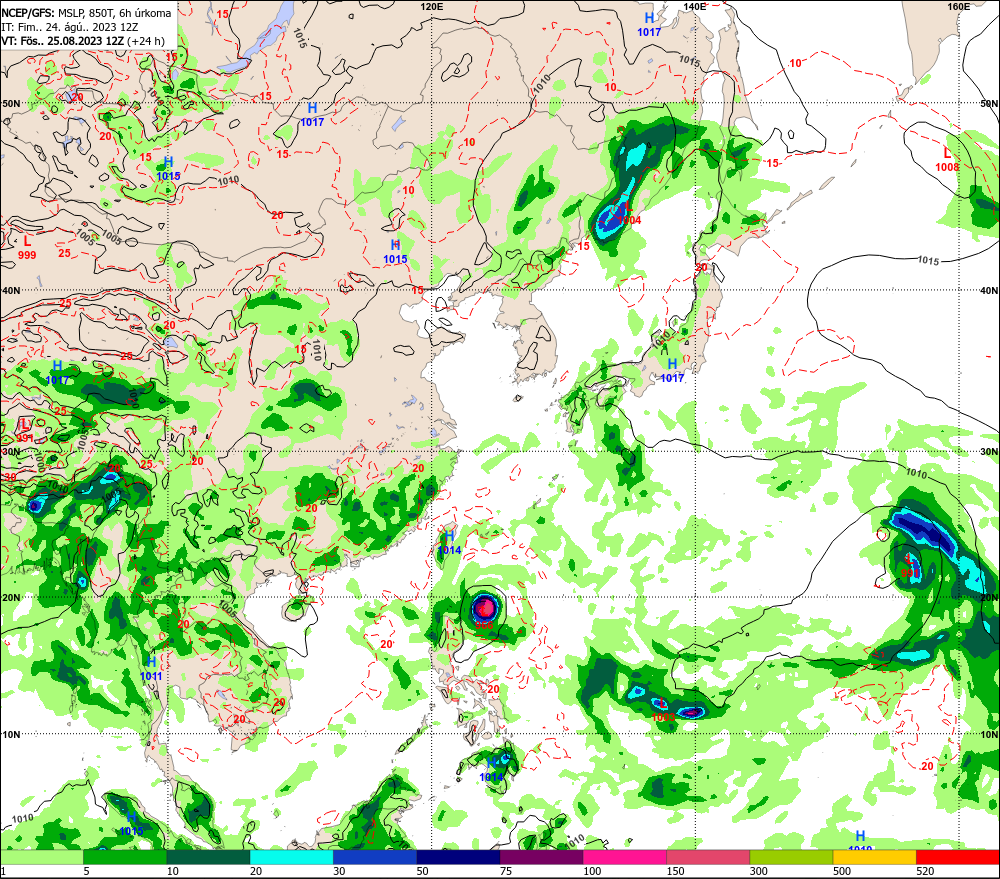Click the H 1017 high over the Tibet region
Screen dimensions: 1000x879
(57, 373)
